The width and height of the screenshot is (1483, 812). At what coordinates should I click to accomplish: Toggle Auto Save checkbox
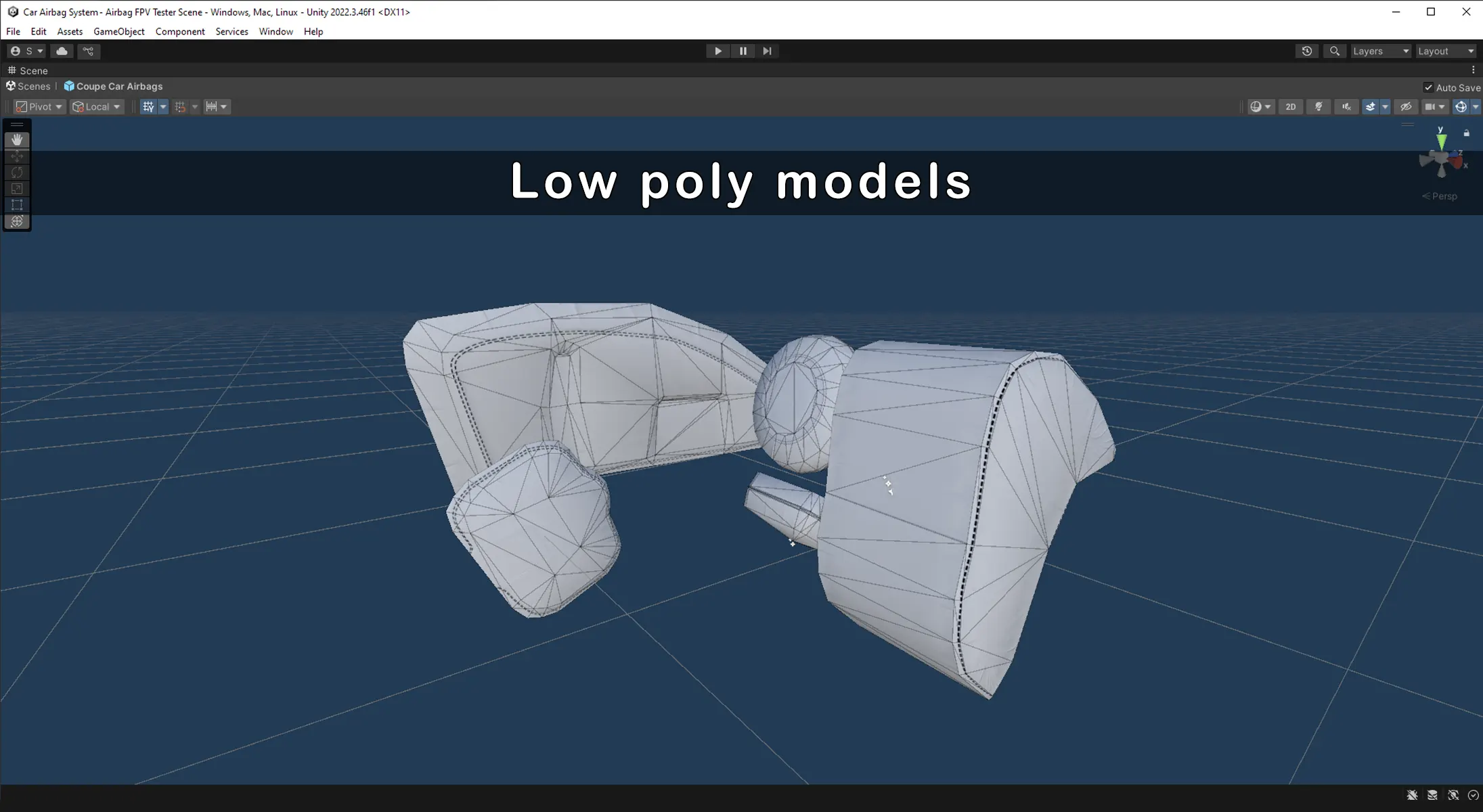point(1428,87)
